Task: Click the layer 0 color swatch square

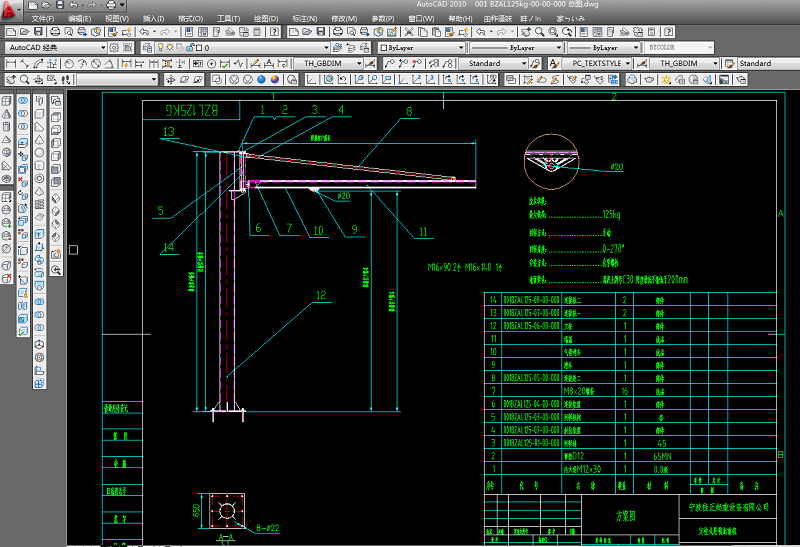Action: click(199, 47)
